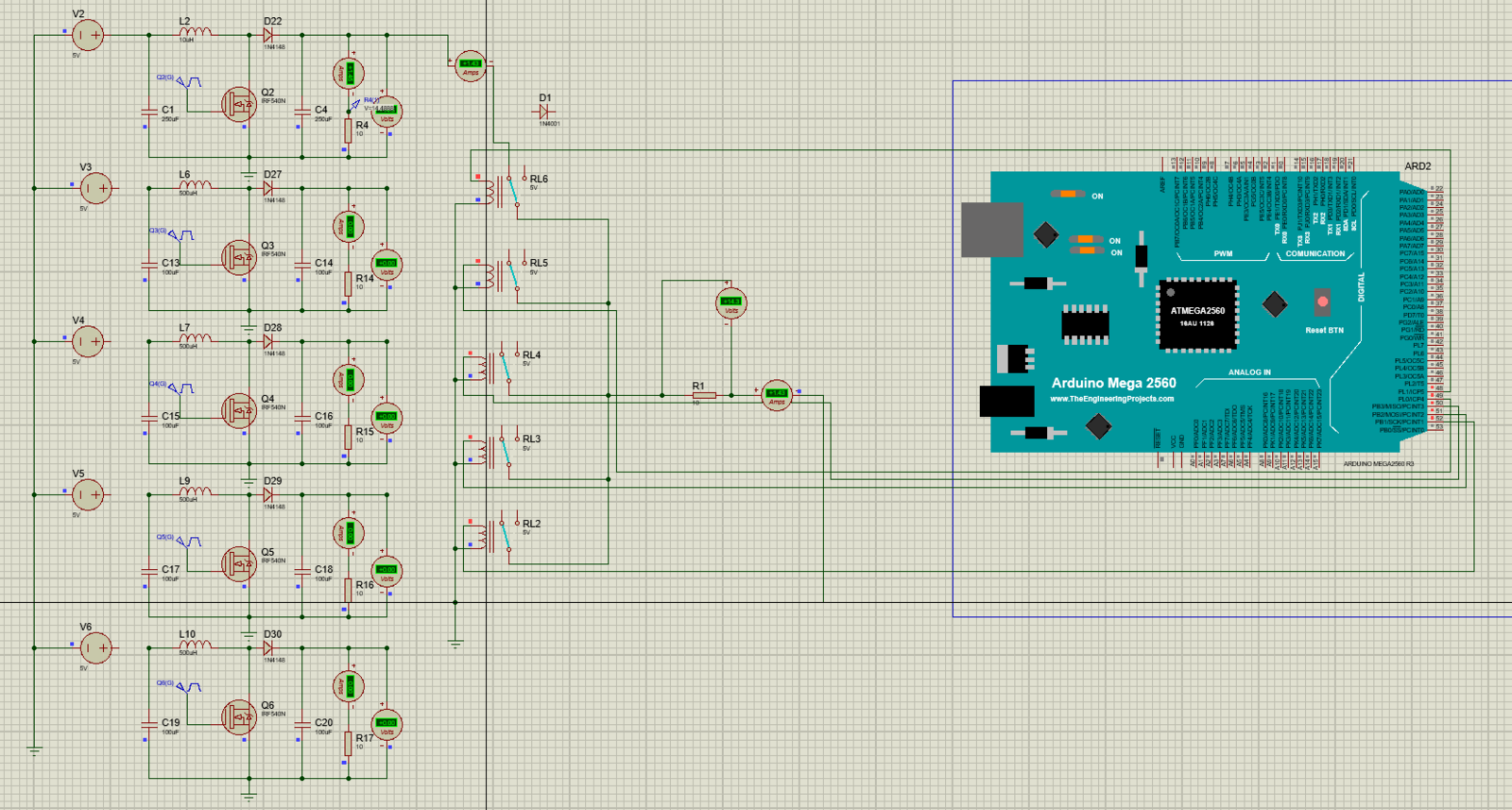Click the voltmeter beside resistor R17
This screenshot has height=810, width=1512.
point(387,725)
